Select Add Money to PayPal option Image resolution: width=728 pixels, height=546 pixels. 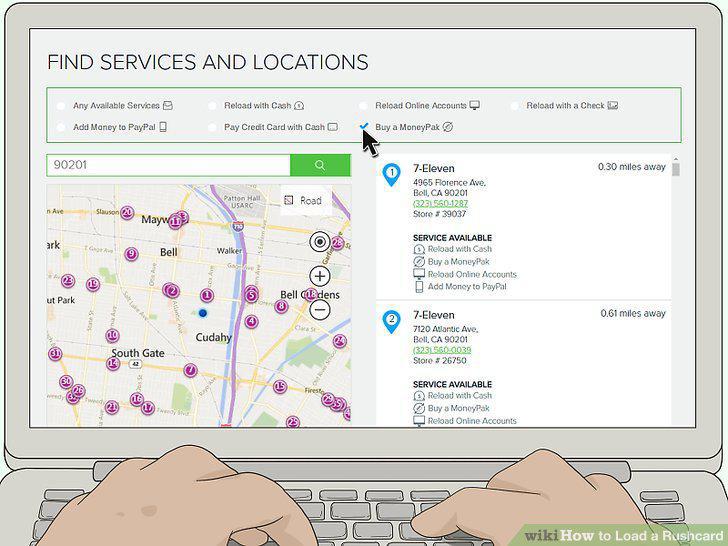point(111,127)
